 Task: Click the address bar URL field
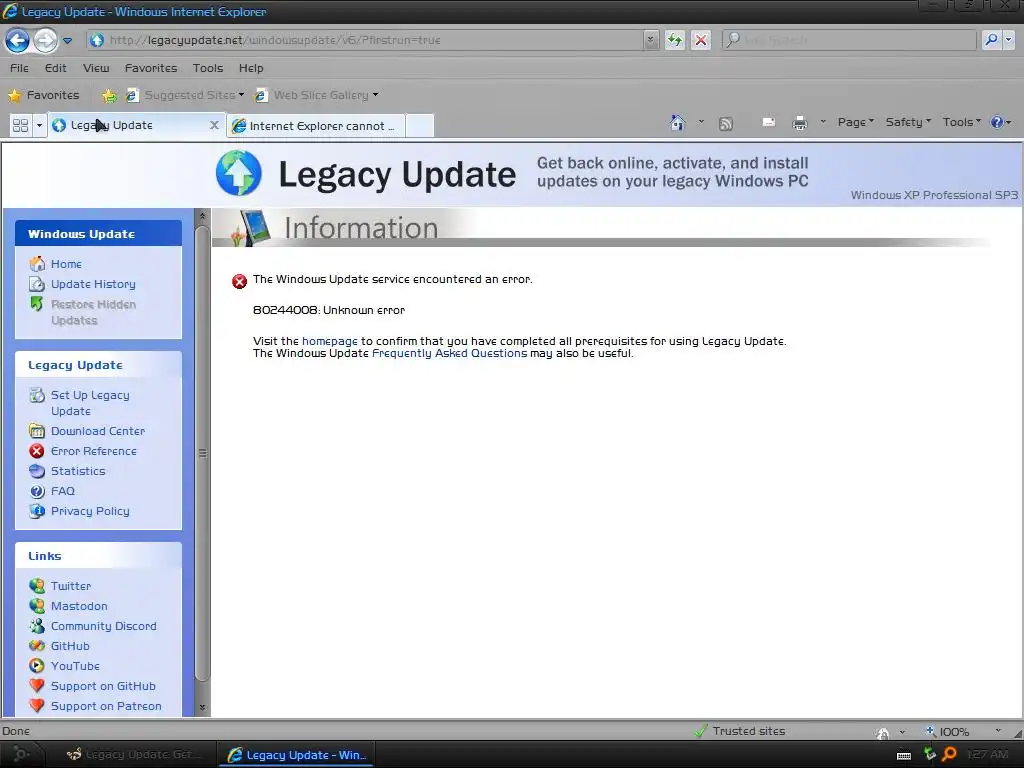pos(366,40)
